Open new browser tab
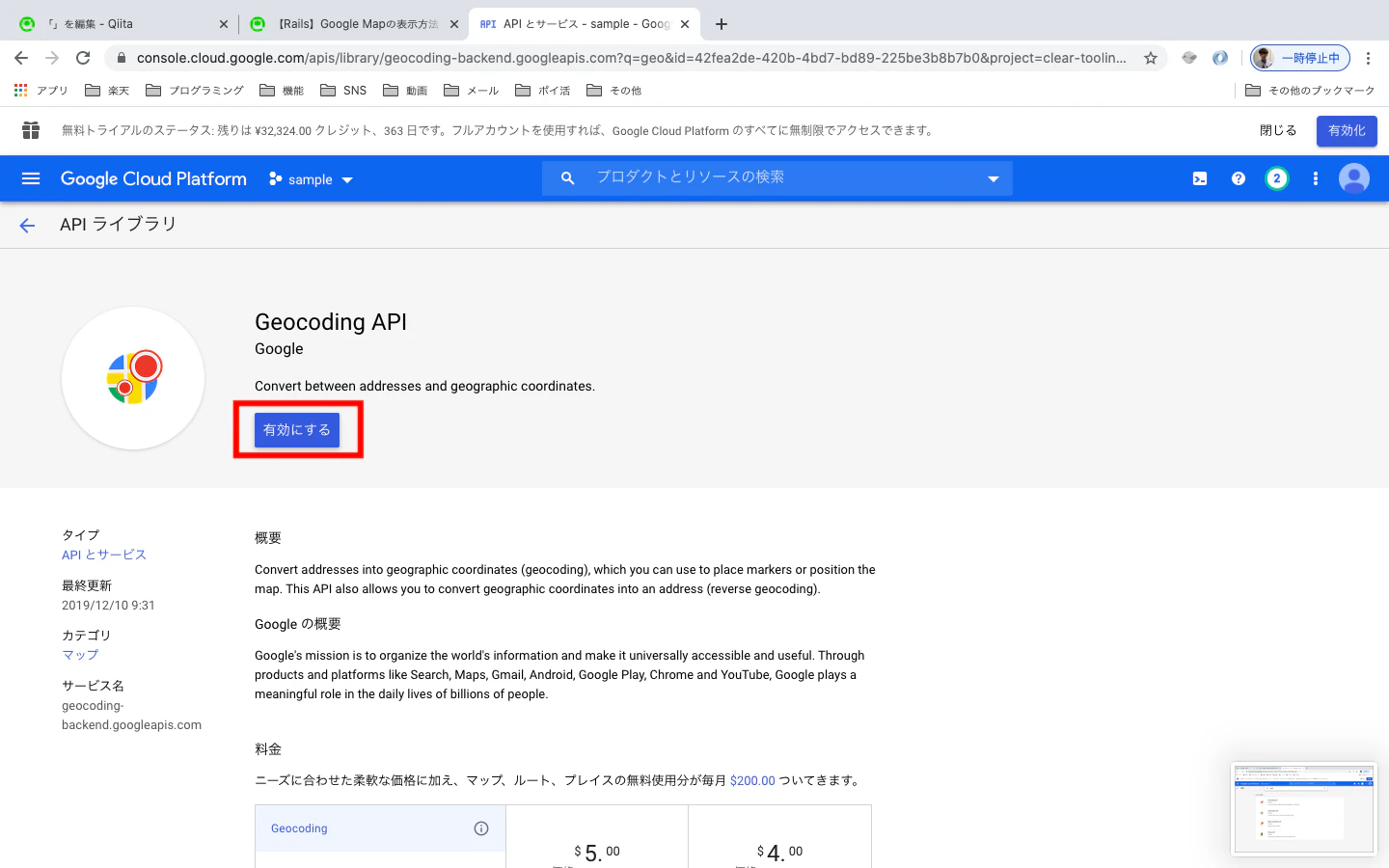Viewport: 1389px width, 868px height. click(x=722, y=24)
